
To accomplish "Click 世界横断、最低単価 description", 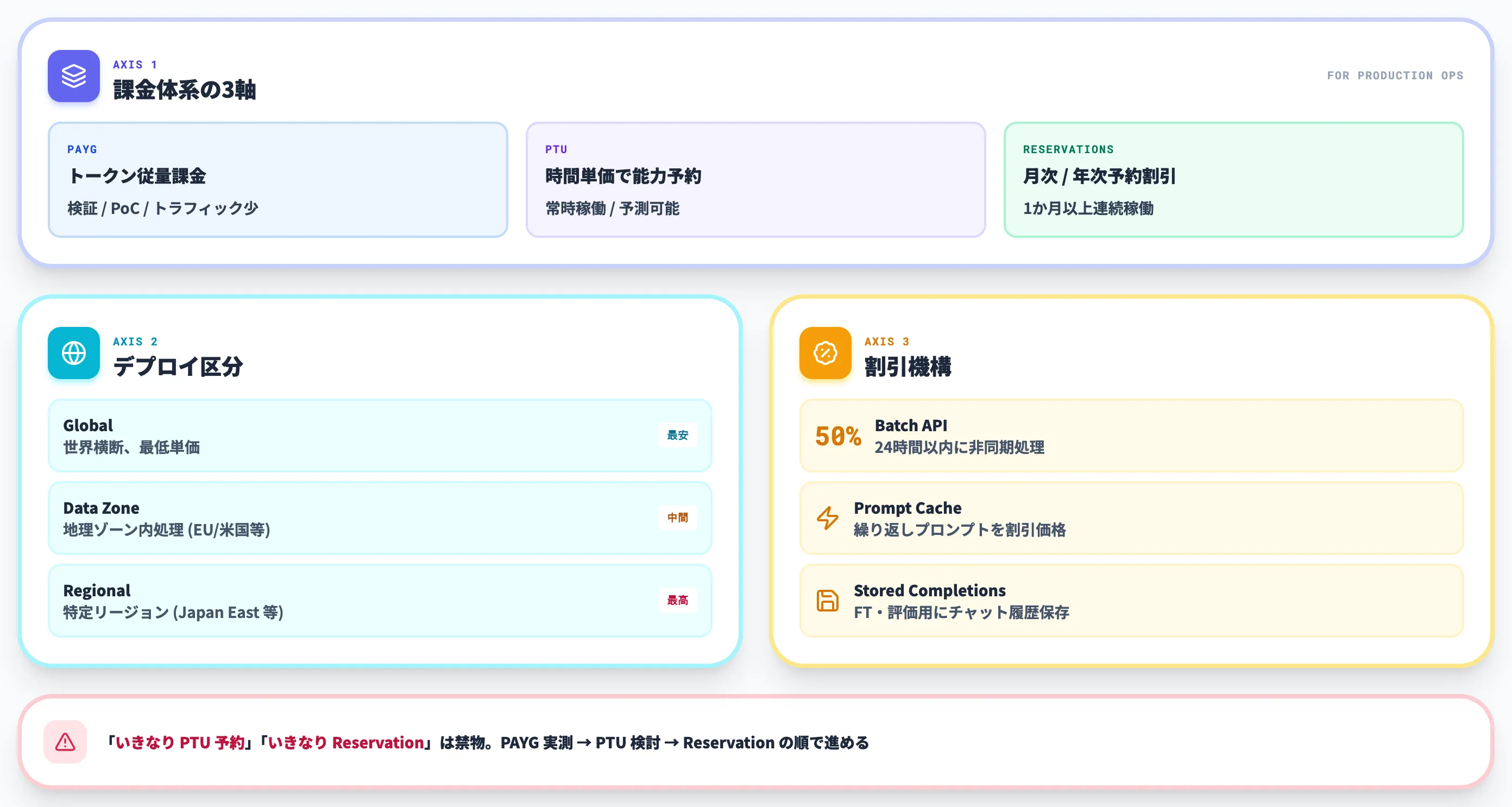I will 131,447.
